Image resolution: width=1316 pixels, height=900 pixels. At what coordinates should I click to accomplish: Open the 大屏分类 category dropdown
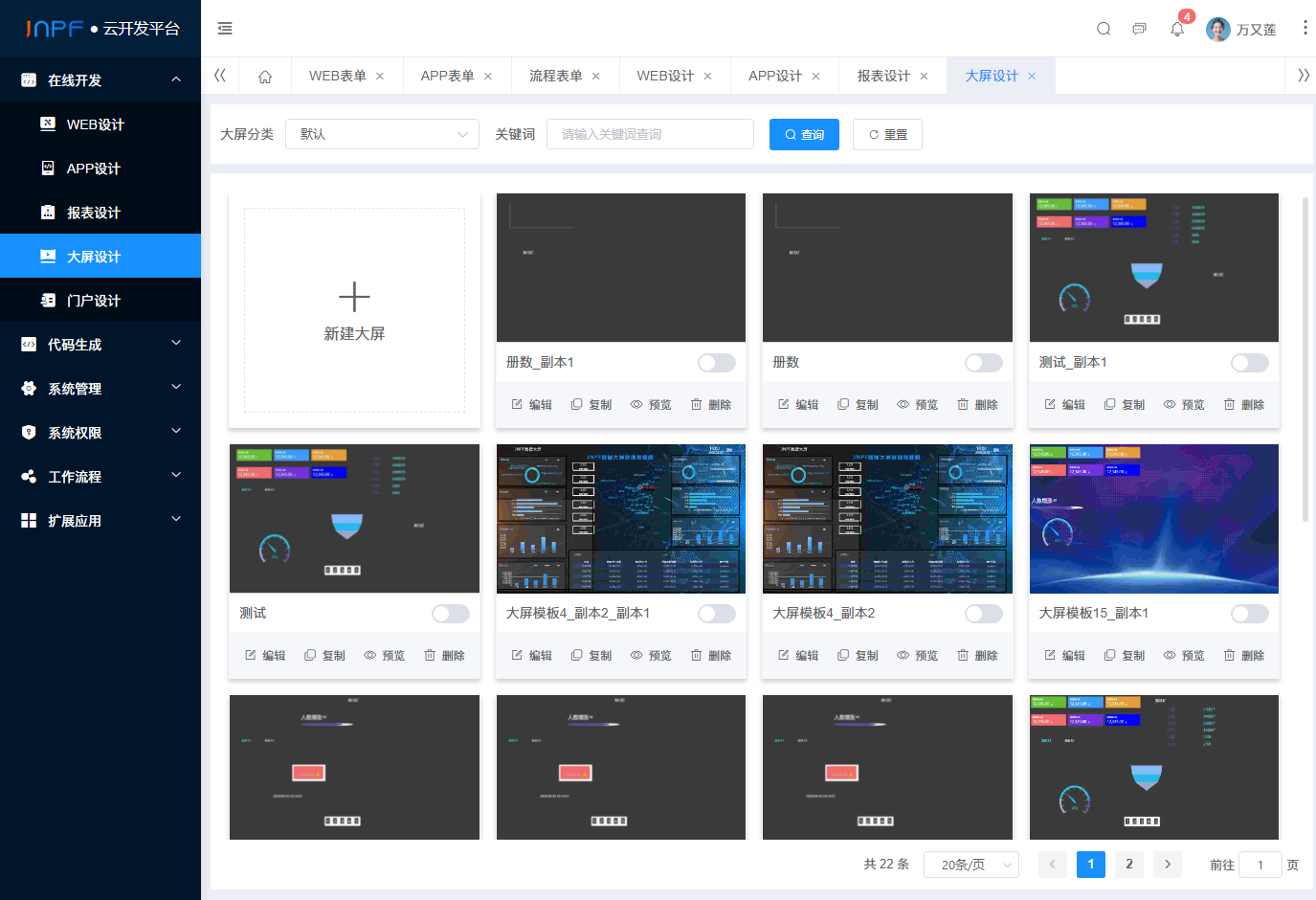coord(382,134)
